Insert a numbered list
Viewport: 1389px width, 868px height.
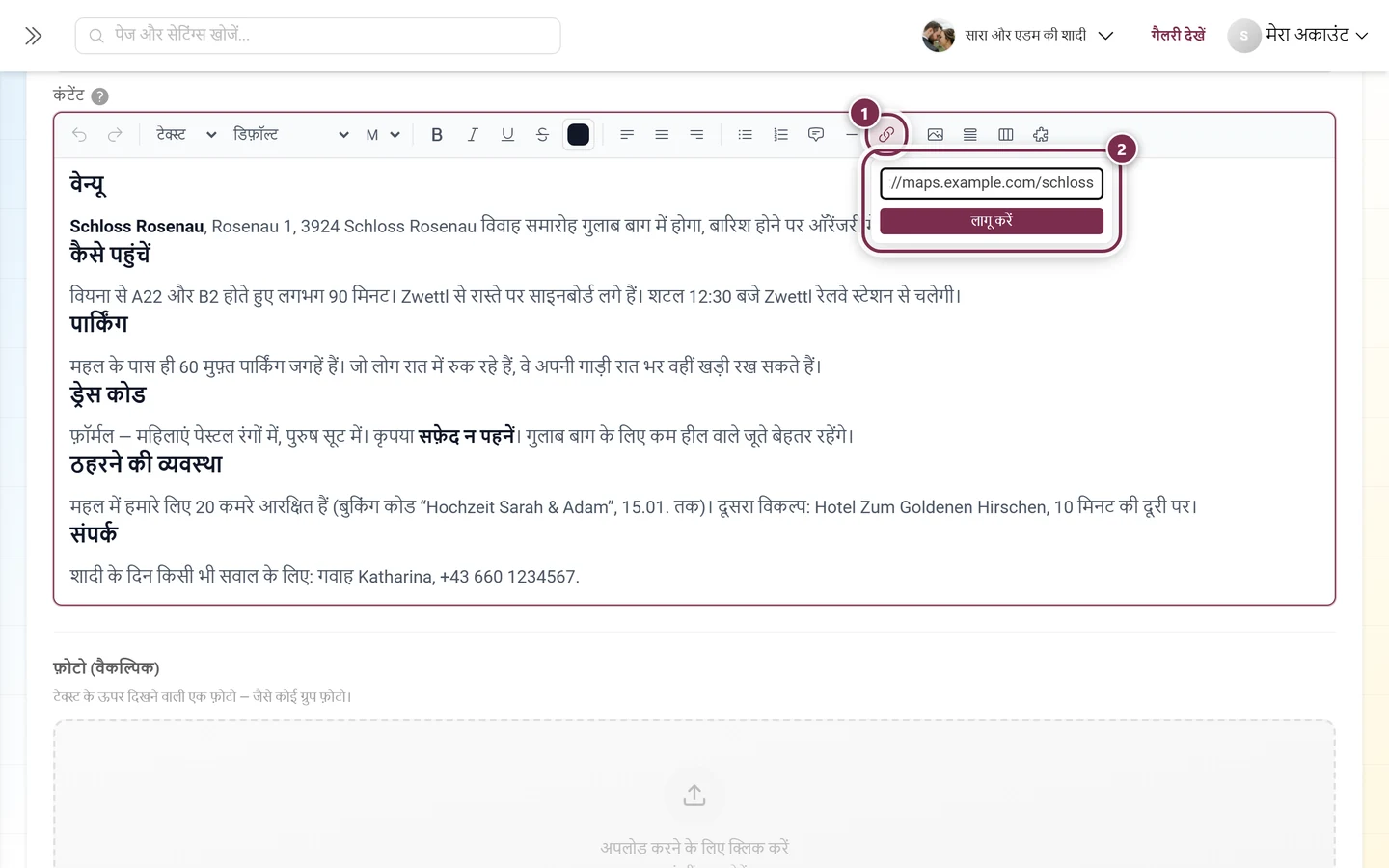[780, 135]
